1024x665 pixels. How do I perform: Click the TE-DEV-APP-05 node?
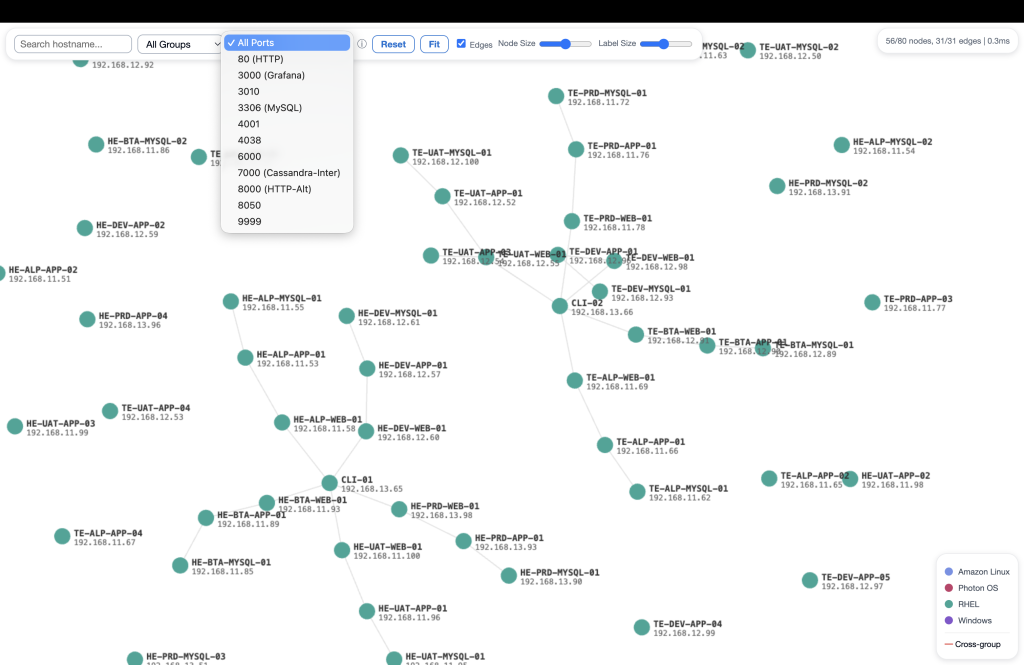(810, 580)
